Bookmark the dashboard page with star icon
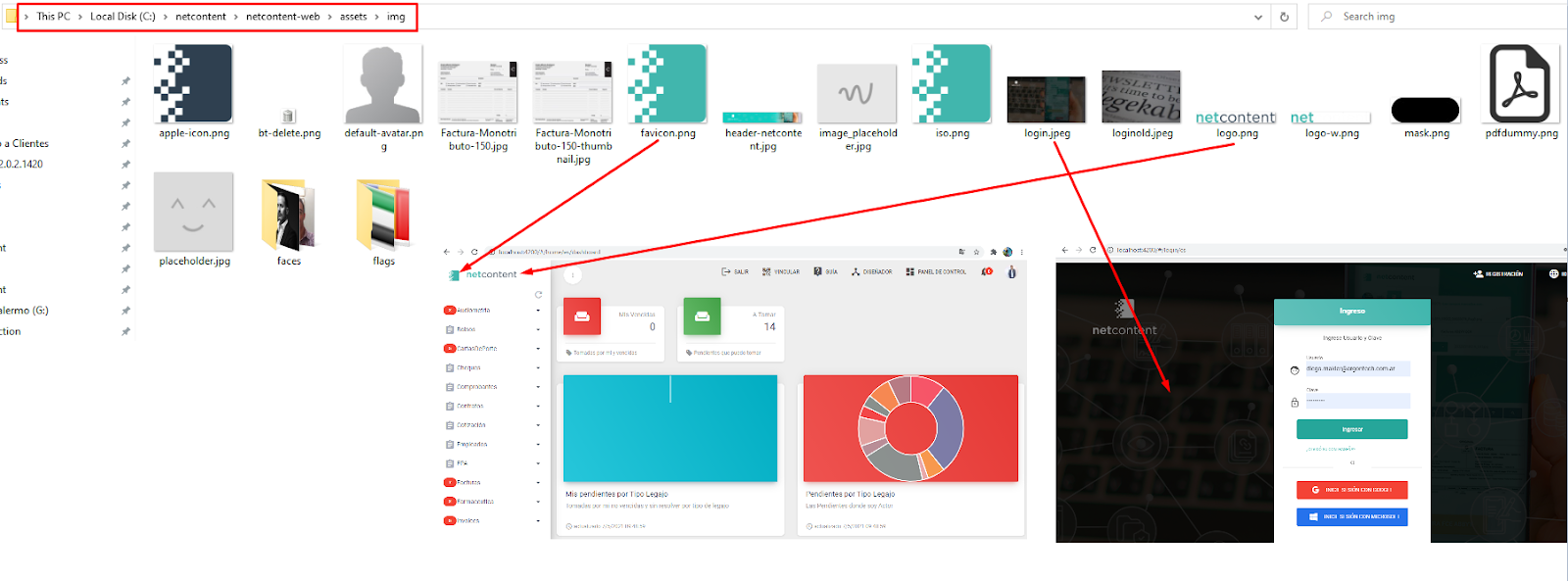Viewport: 1568px width, 581px height. [x=976, y=252]
